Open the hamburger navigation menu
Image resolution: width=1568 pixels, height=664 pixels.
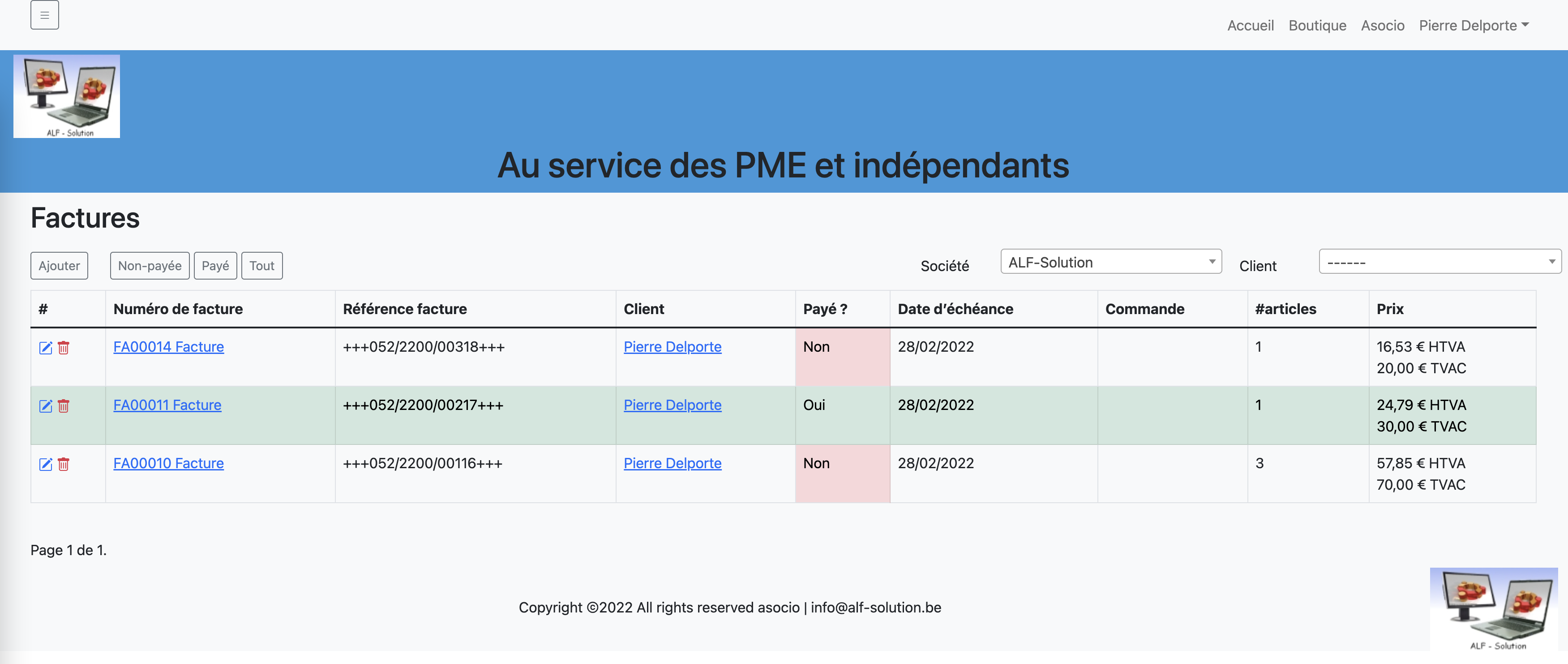point(44,15)
